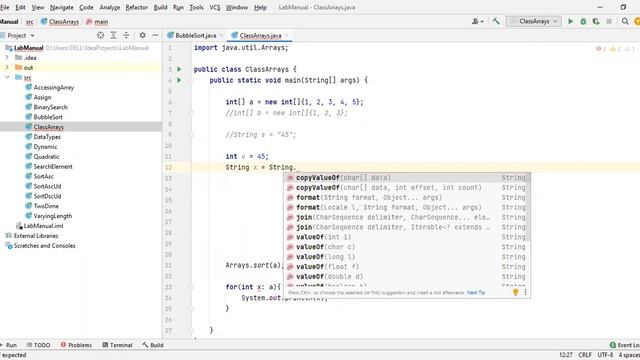Open the TODO tool window
The height and width of the screenshot is (360, 640).
tap(38, 345)
